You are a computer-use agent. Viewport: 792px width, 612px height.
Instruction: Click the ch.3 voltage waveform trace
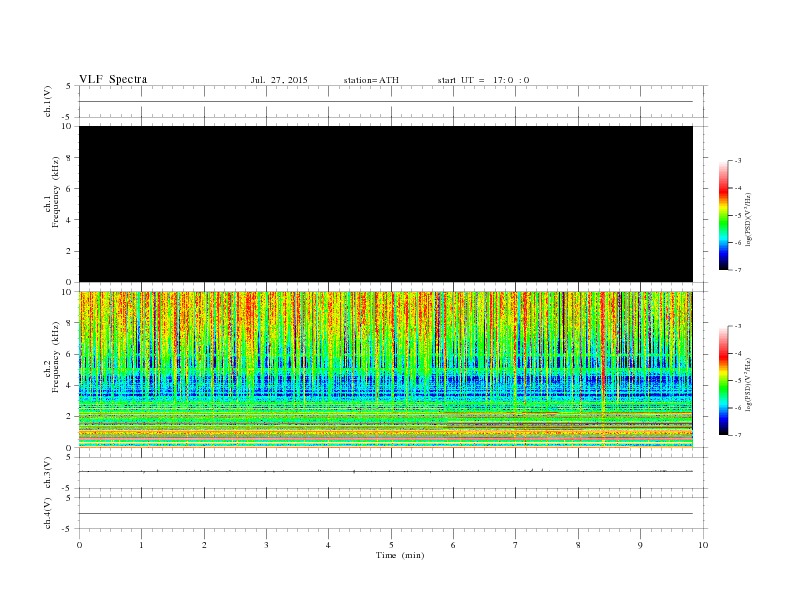pos(386,471)
